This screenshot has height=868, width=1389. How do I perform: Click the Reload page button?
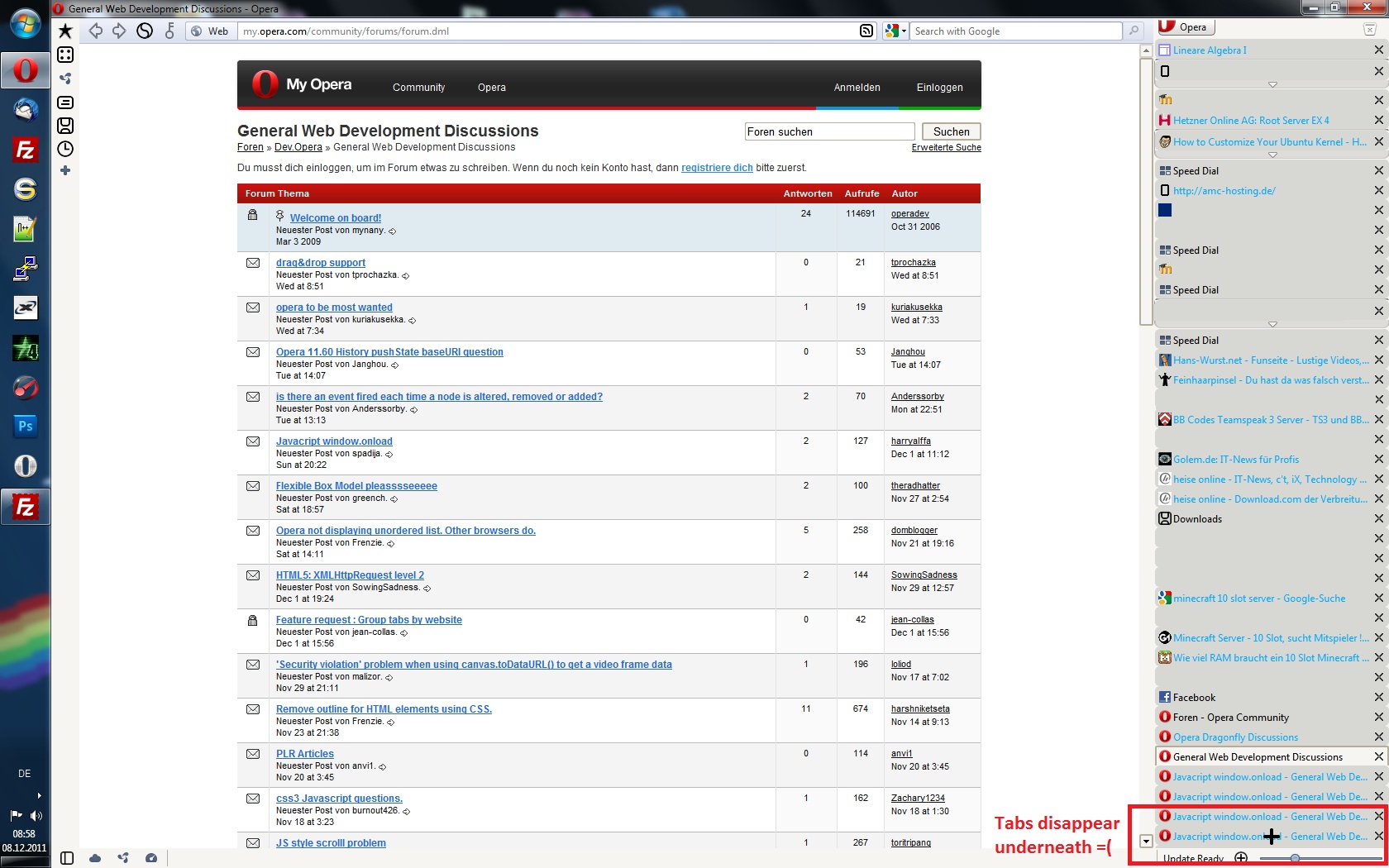pos(145,31)
